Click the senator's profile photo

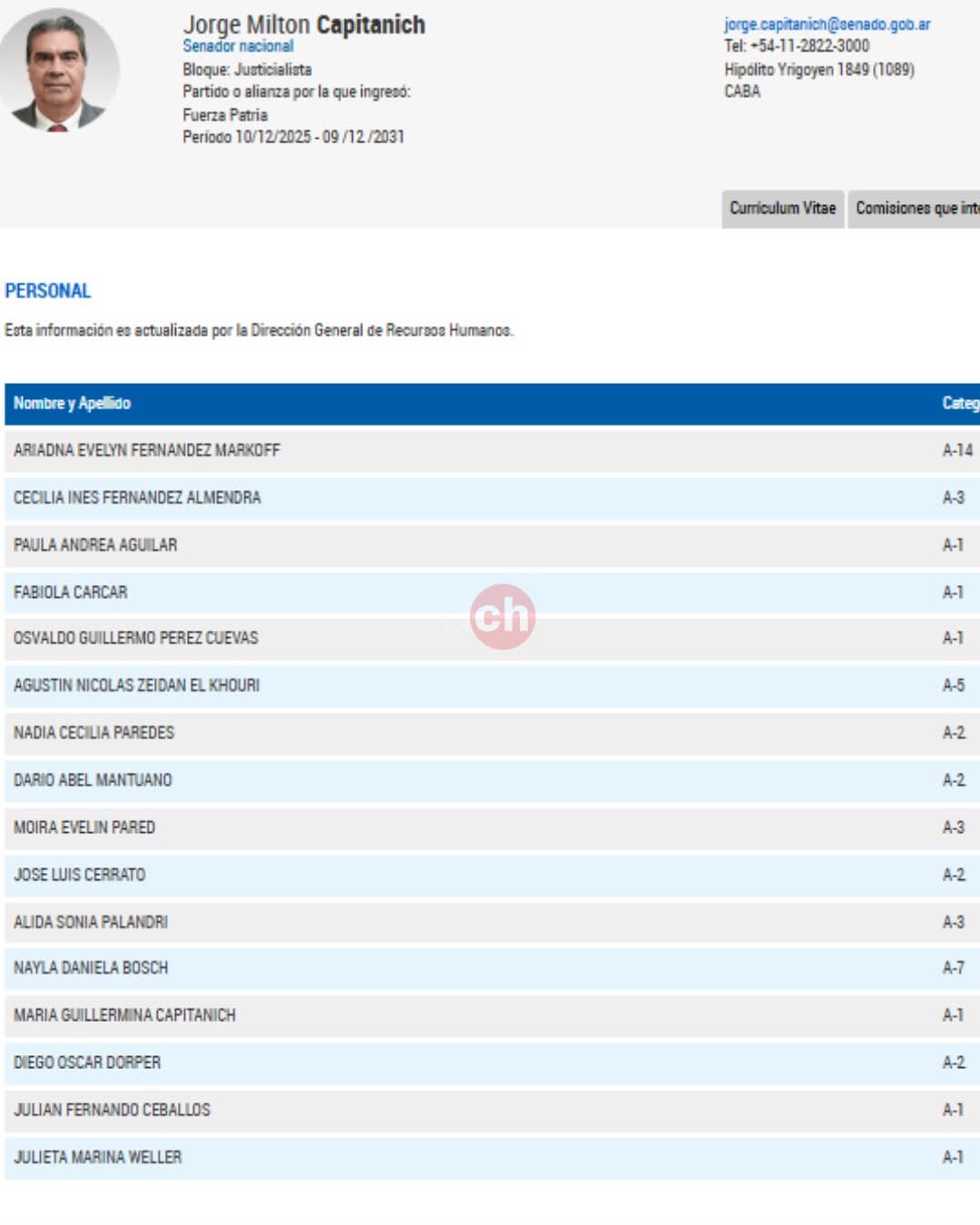coord(58,71)
